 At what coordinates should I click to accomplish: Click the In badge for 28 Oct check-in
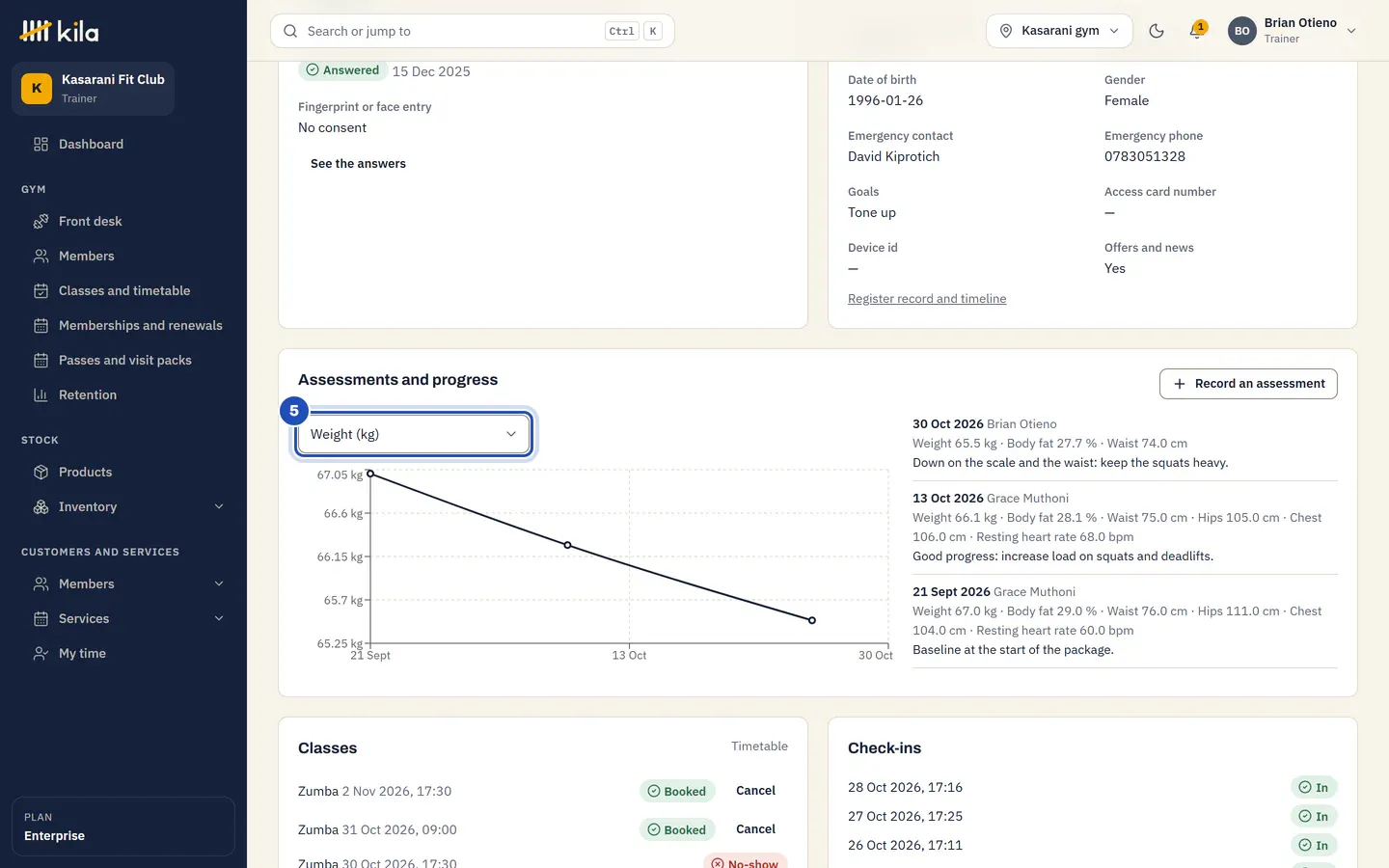(x=1314, y=788)
